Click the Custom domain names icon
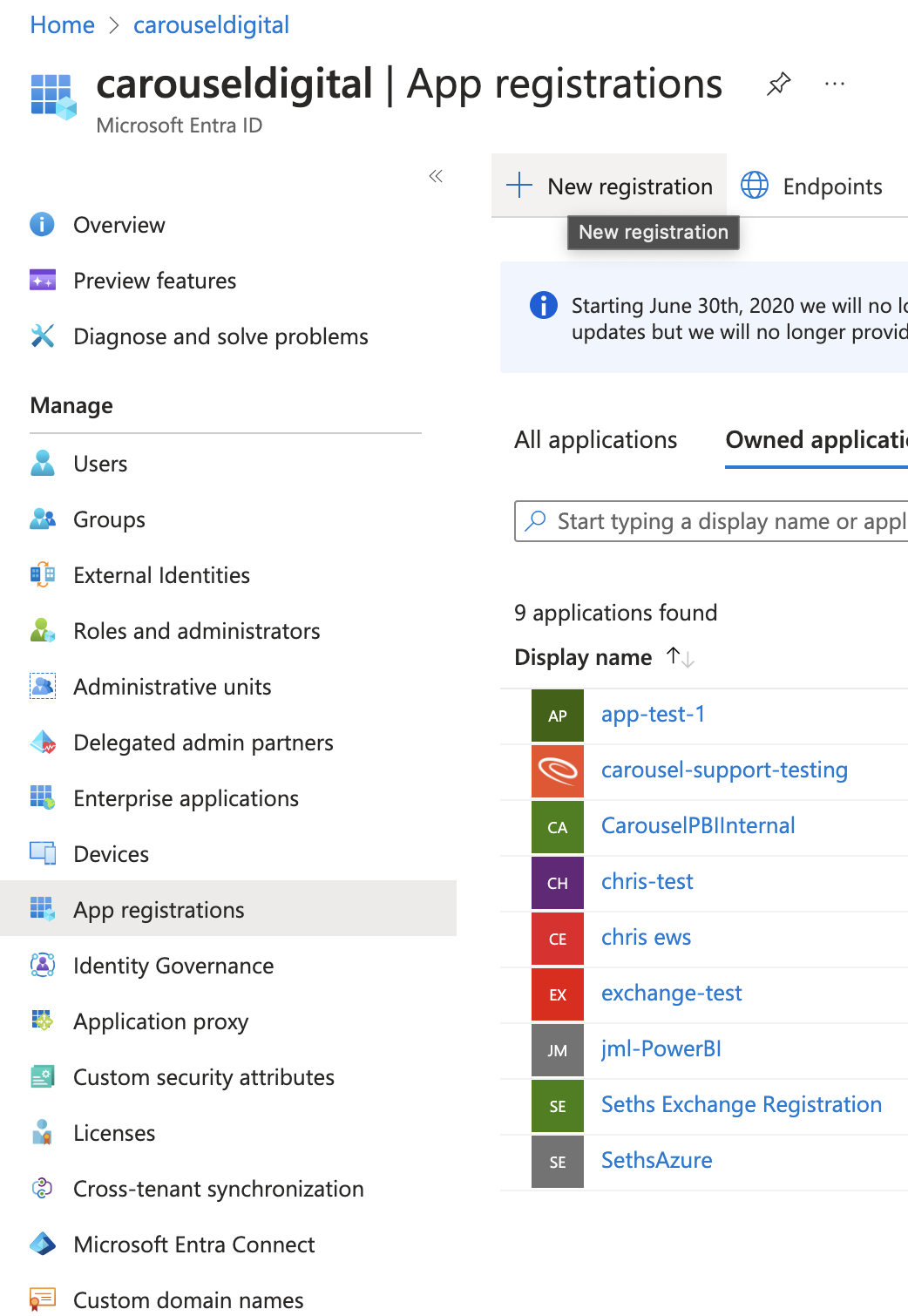 pyautogui.click(x=42, y=1300)
